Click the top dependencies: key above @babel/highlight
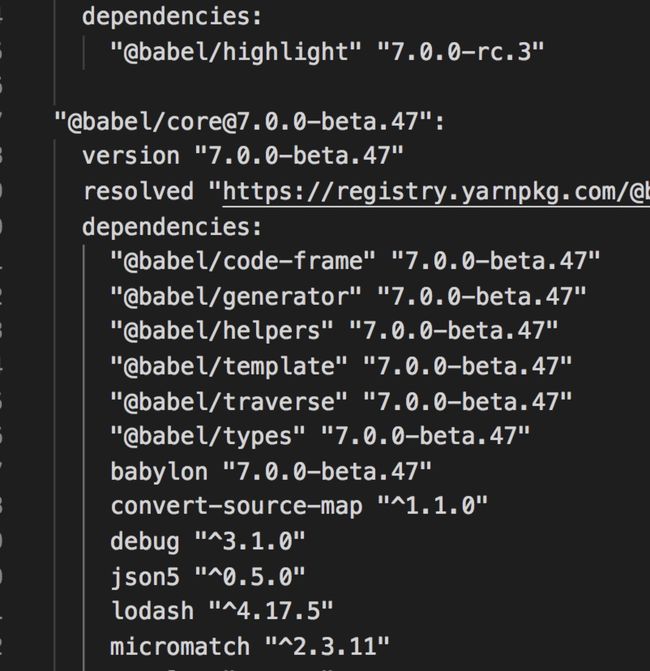The height and width of the screenshot is (671, 650). click(172, 17)
